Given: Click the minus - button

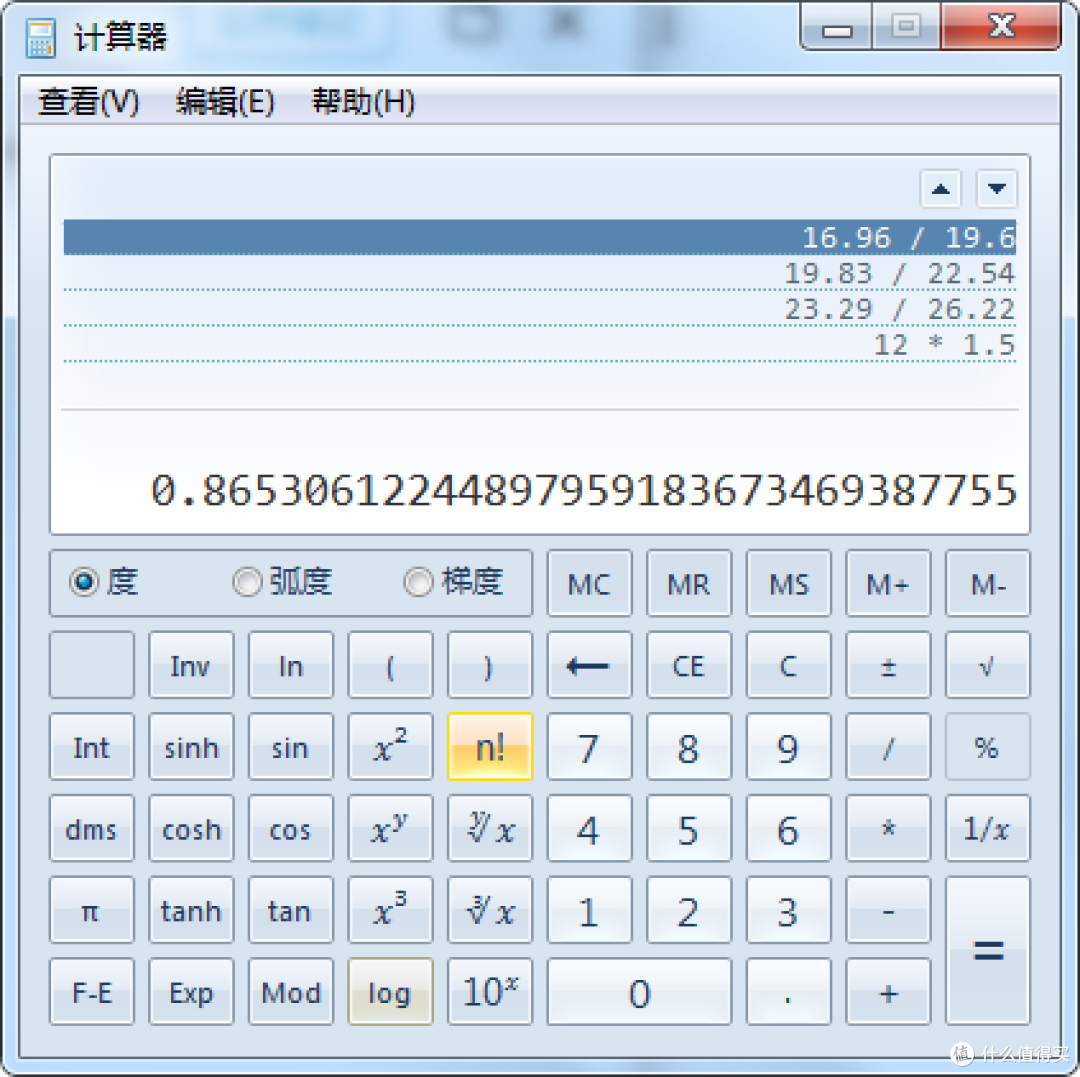Looking at the screenshot, I should (x=888, y=910).
